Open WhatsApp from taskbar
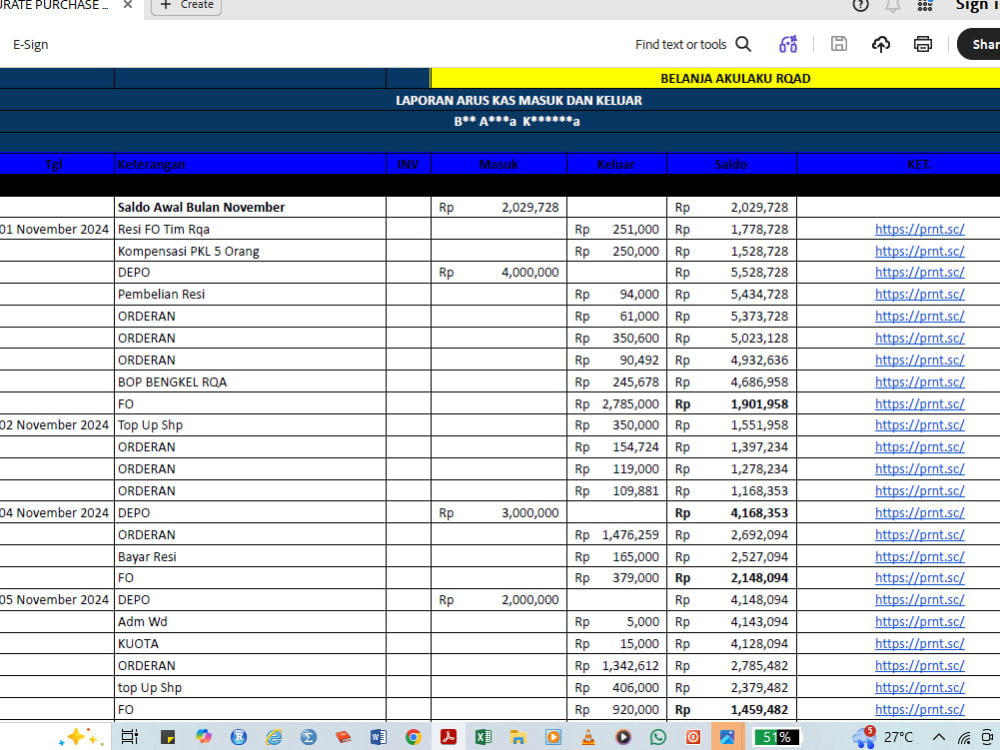This screenshot has width=1000, height=750. coord(658,737)
